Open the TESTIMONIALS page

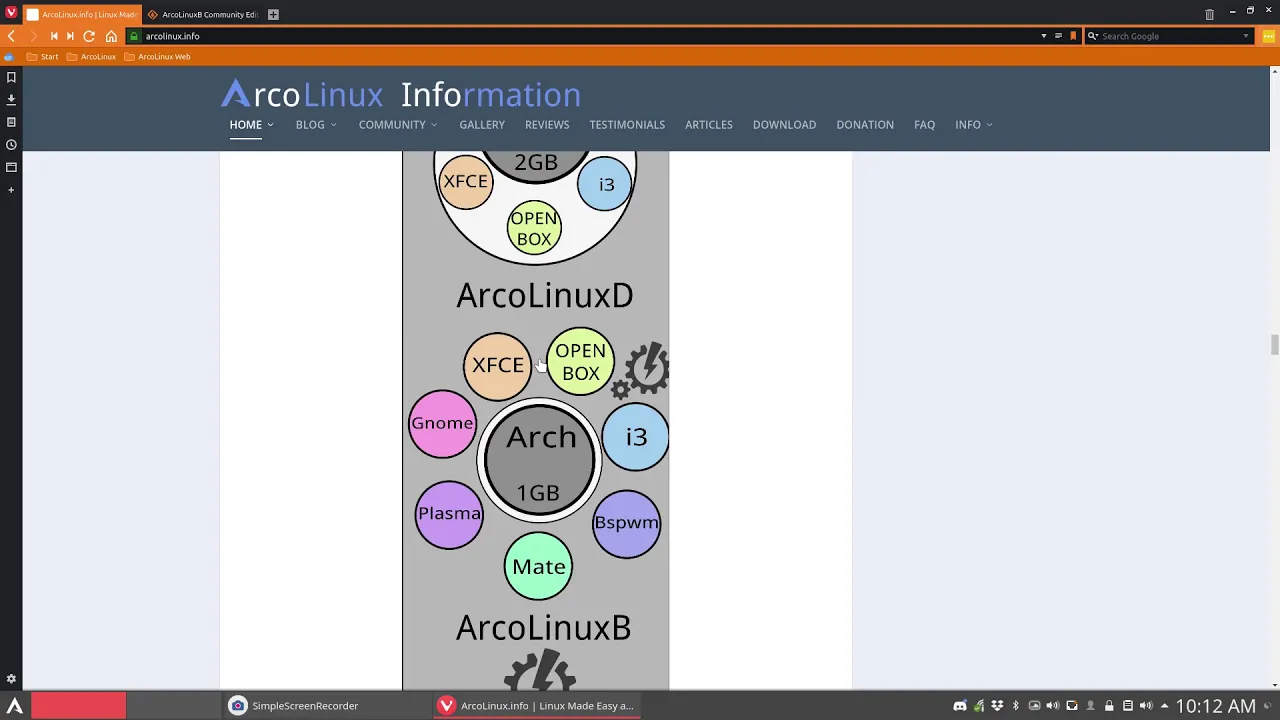tap(627, 125)
